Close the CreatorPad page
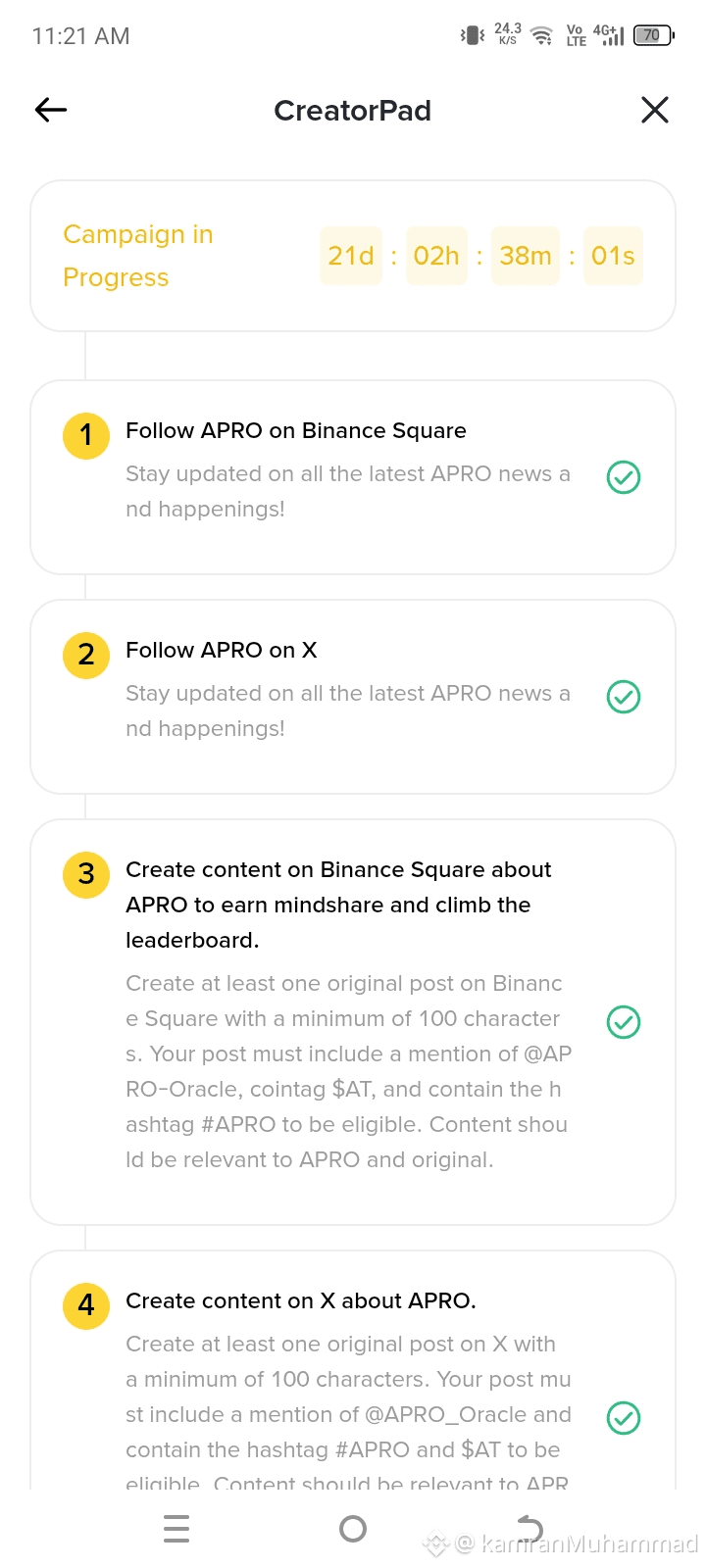 click(x=655, y=110)
